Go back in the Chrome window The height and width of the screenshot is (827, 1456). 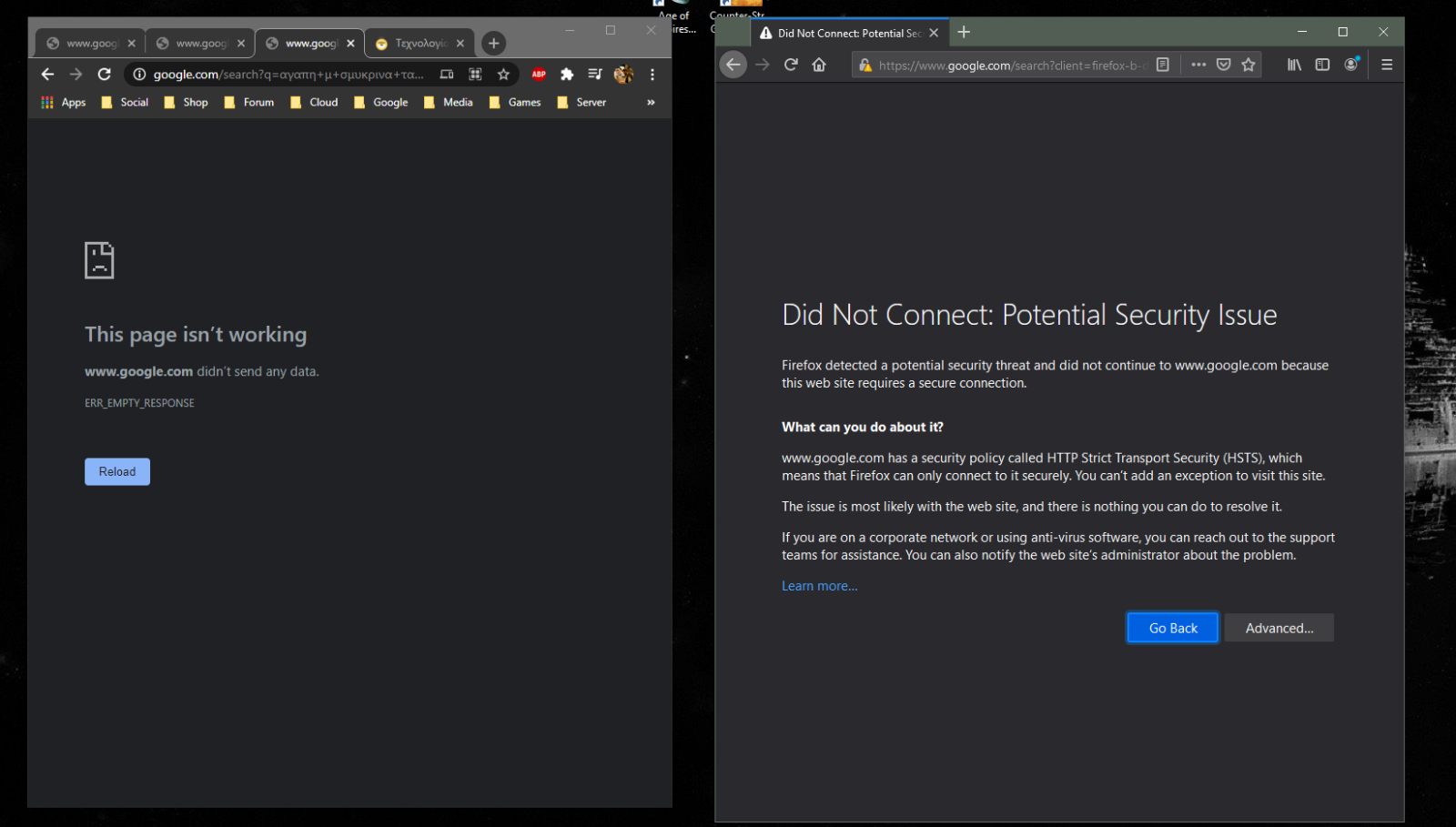47,75
